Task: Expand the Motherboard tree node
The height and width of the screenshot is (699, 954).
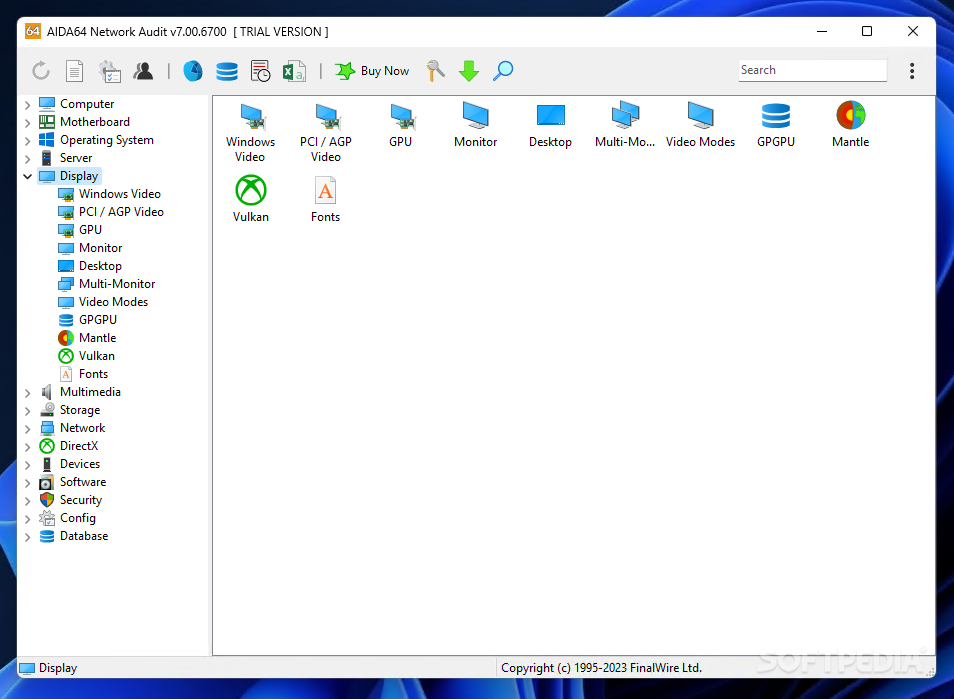Action: 27,123
